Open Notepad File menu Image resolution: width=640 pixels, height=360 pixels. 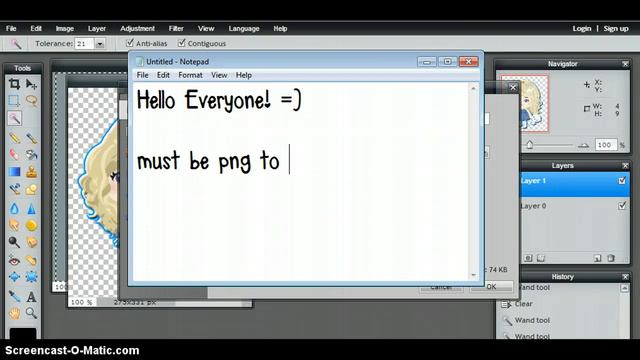[x=142, y=75]
